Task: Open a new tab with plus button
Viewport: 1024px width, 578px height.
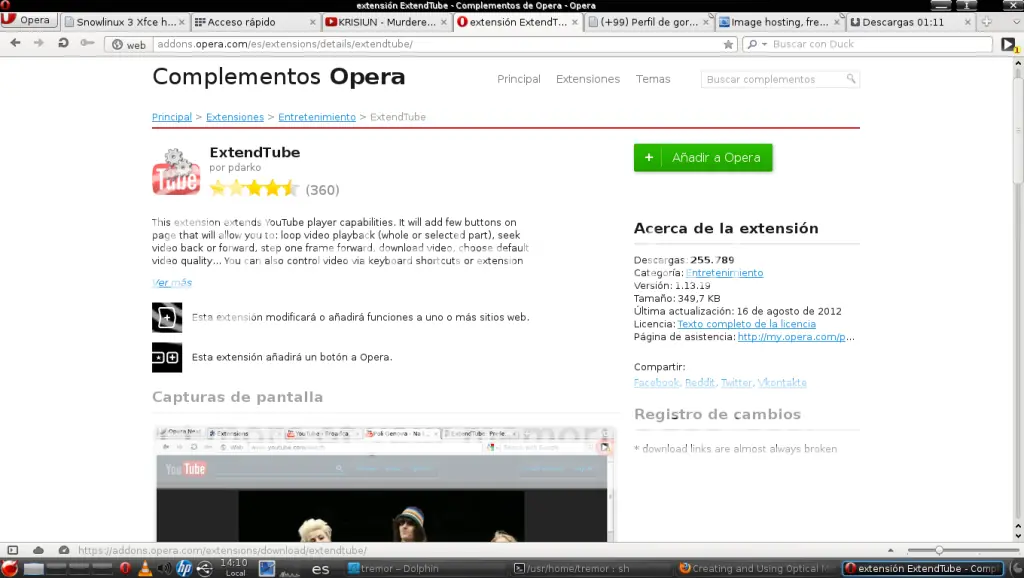Action: tap(987, 22)
